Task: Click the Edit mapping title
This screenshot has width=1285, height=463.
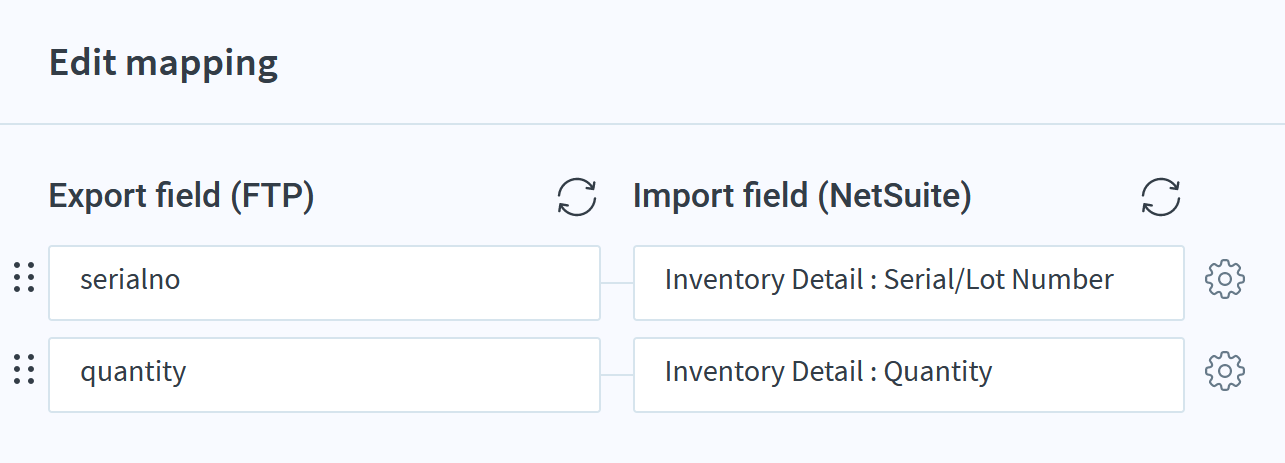Action: coord(163,64)
